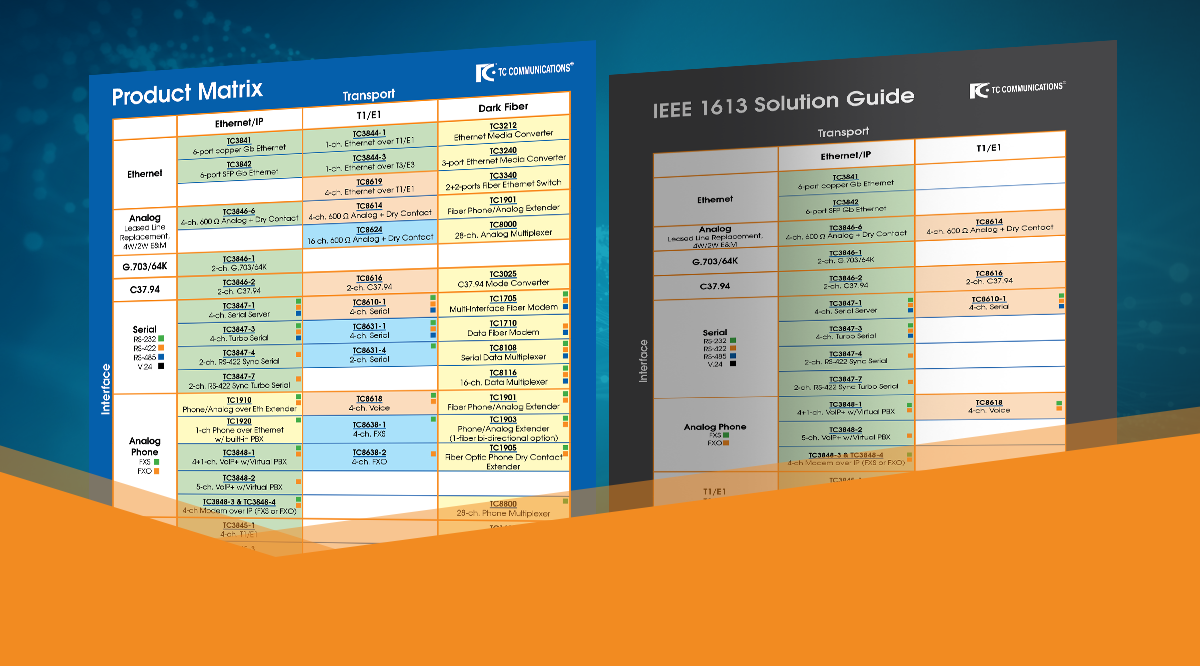The height and width of the screenshot is (666, 1200).
Task: Select 'T1/E1' column header in IEEE 1613 guide
Action: pos(988,148)
